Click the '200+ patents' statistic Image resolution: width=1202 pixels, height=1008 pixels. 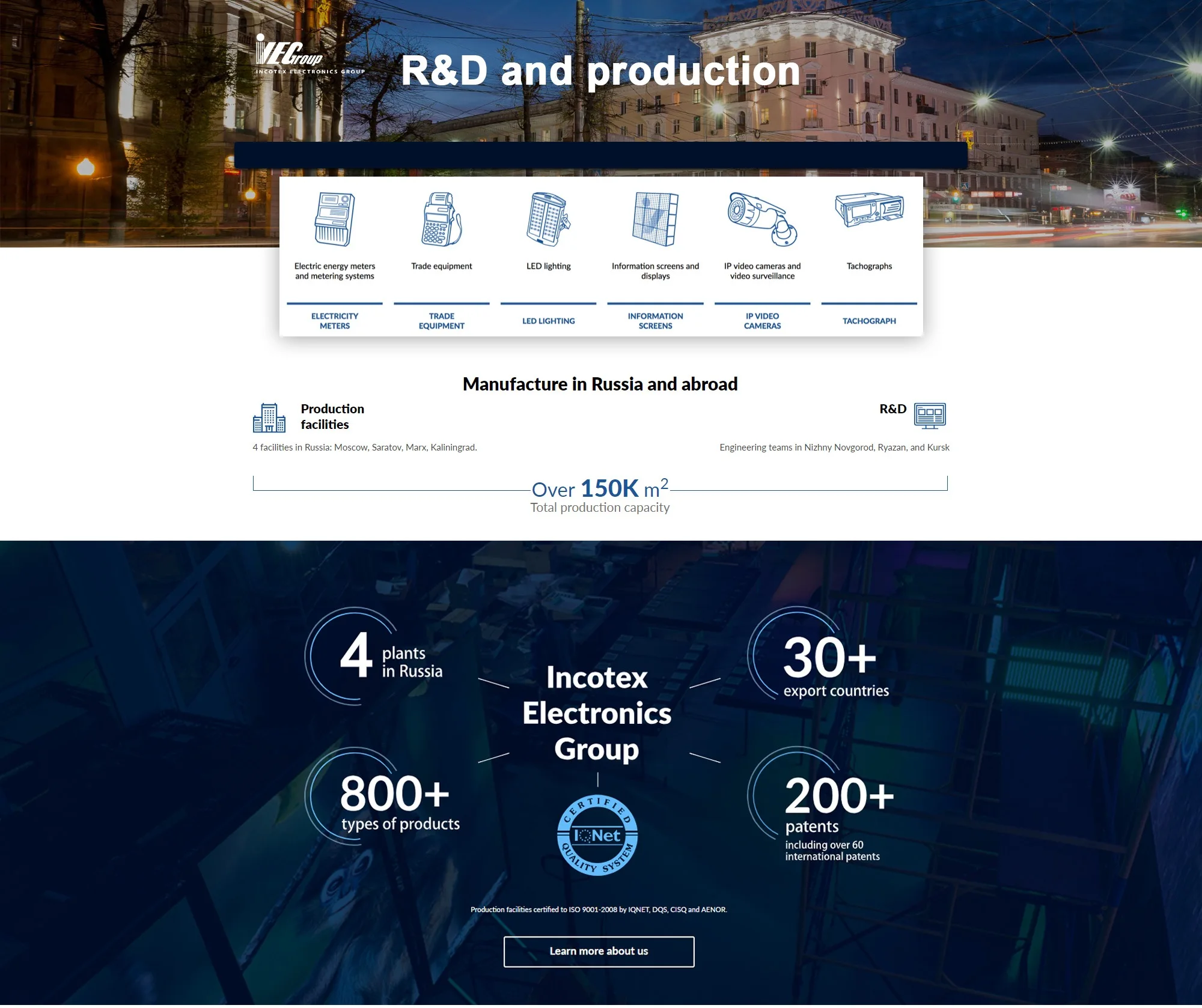tap(839, 805)
